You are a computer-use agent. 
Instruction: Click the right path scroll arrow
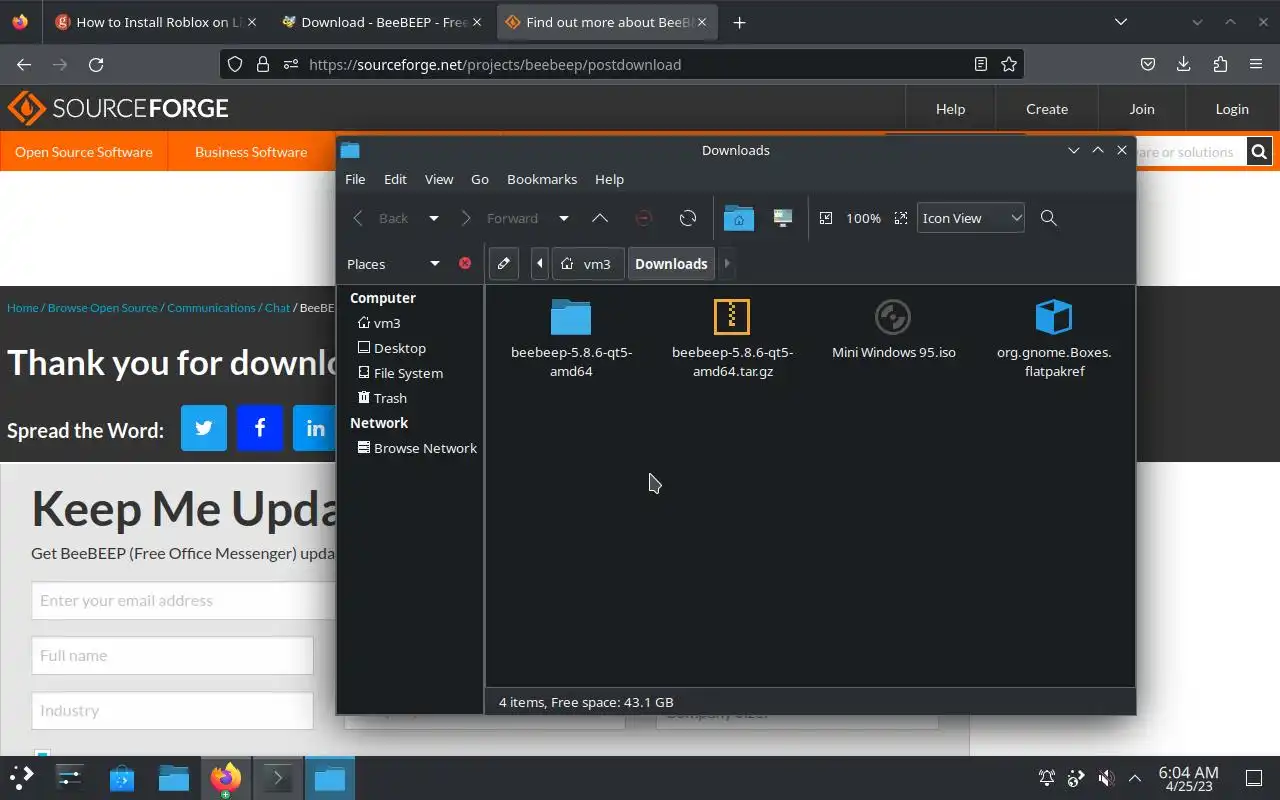click(727, 264)
